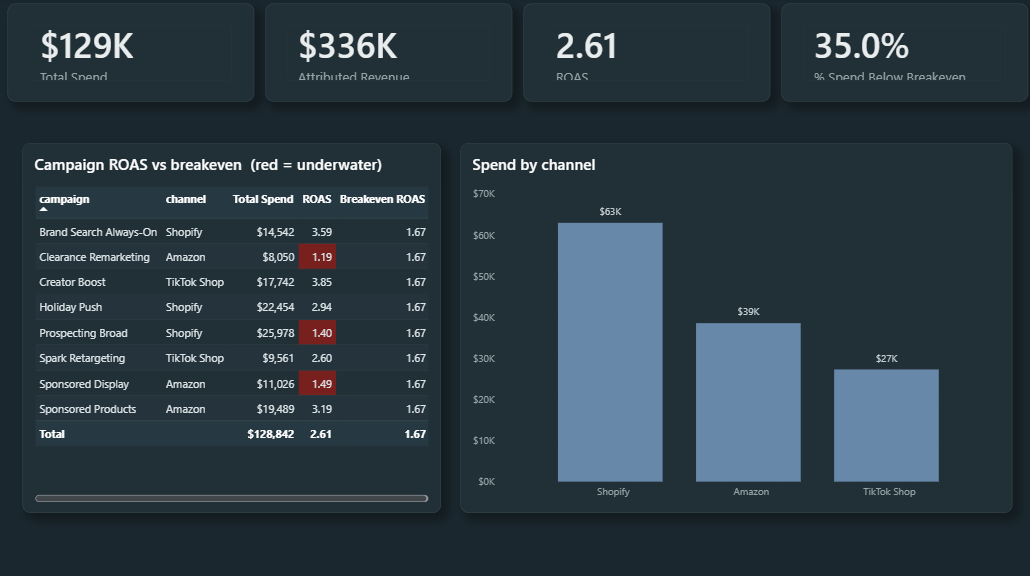Click the 35.0% Spend Below Breakeven value
Screen dimensions: 1030x576
coord(861,46)
